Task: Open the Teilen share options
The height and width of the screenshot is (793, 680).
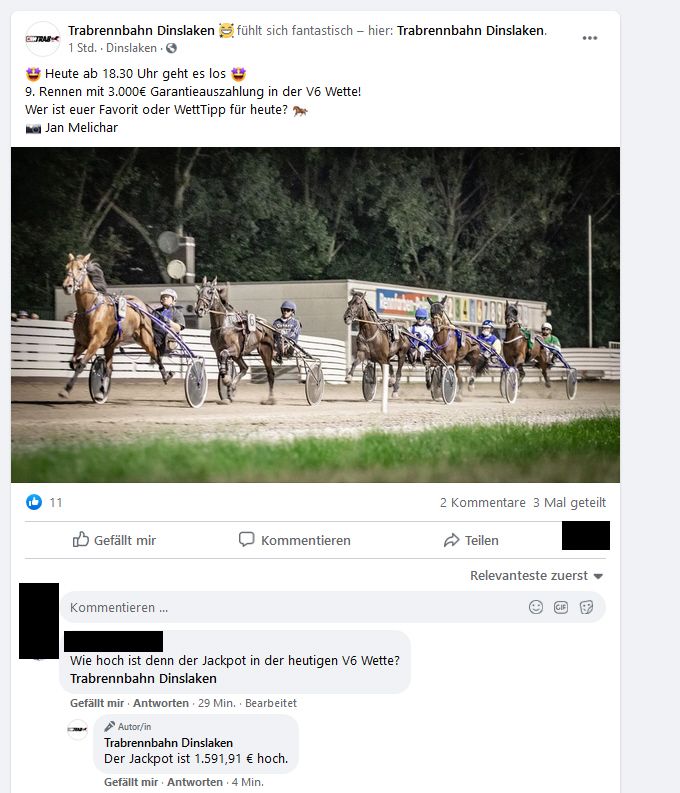Action: (471, 540)
